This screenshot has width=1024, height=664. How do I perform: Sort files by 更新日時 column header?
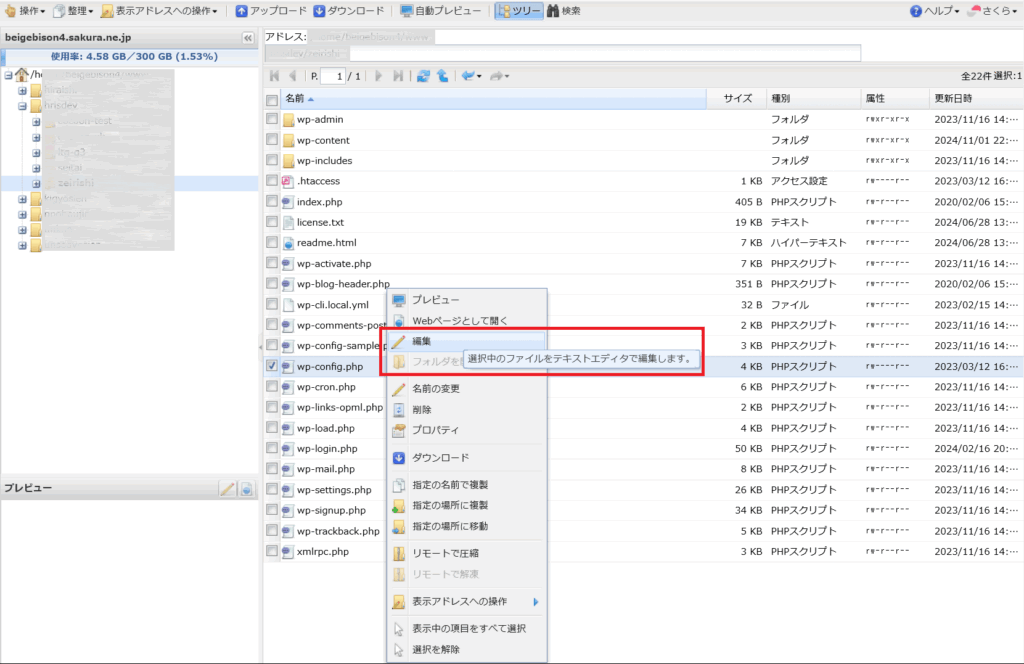coord(953,99)
